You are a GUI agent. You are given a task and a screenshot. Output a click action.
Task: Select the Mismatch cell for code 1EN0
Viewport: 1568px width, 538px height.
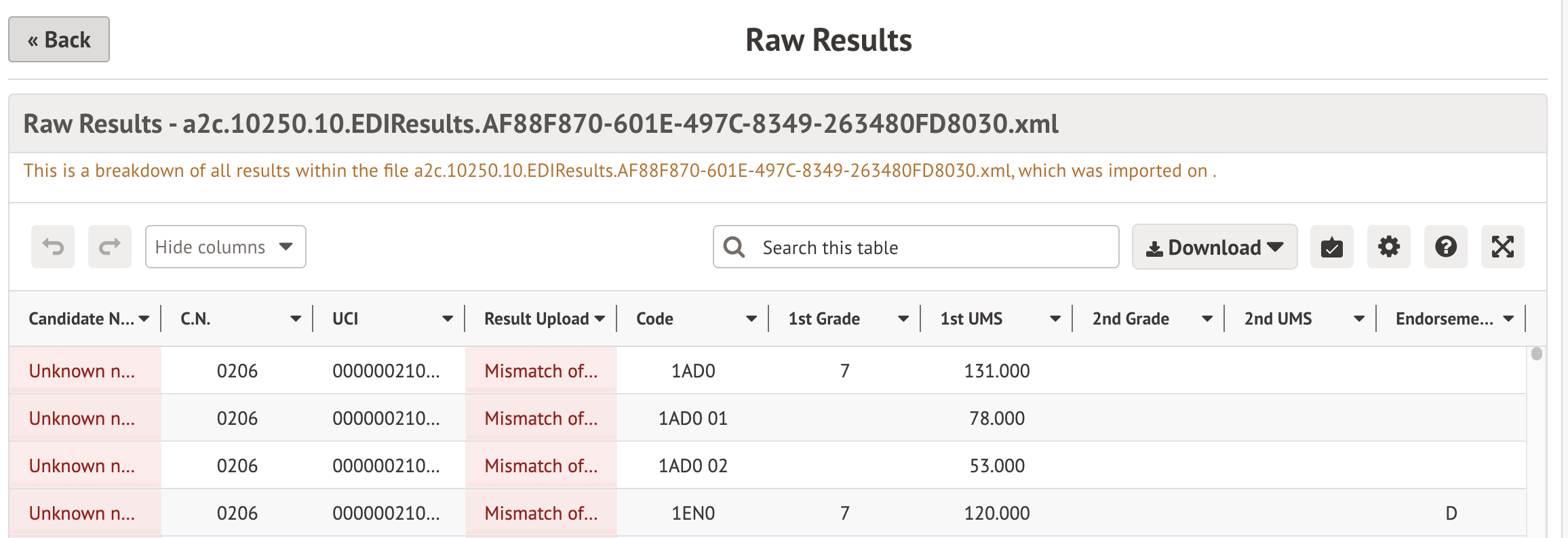(541, 514)
